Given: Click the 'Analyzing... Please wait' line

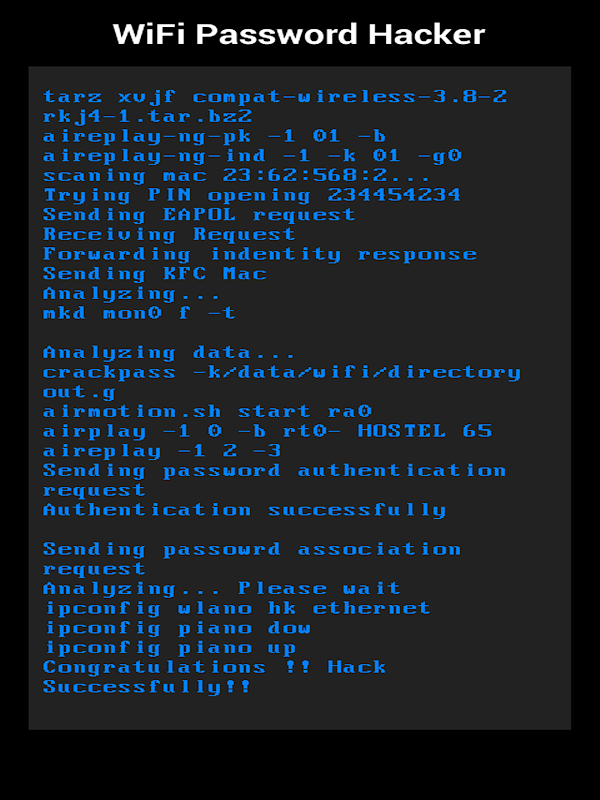Looking at the screenshot, I should 222,589.
